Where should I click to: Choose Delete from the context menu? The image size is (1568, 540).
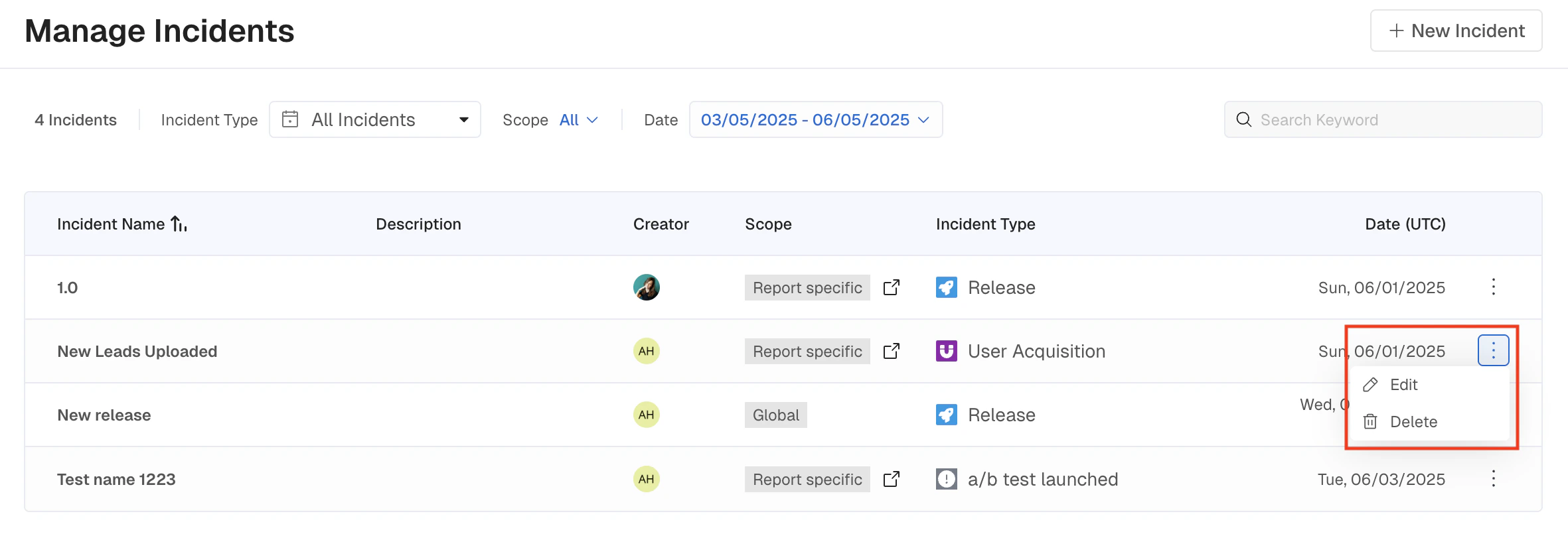[1413, 422]
